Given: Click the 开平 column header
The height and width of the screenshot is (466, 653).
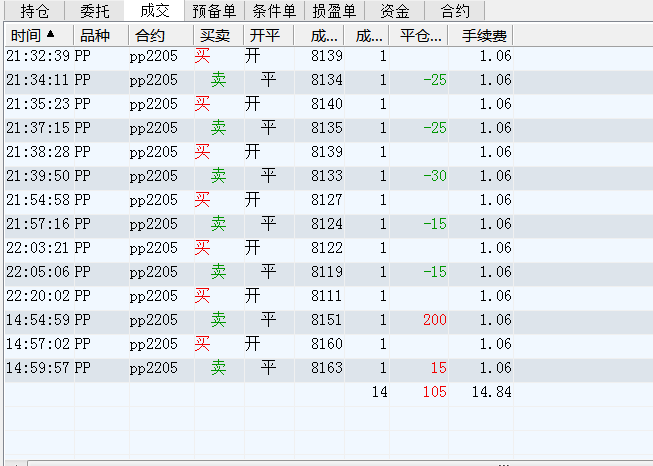Looking at the screenshot, I should [265, 35].
